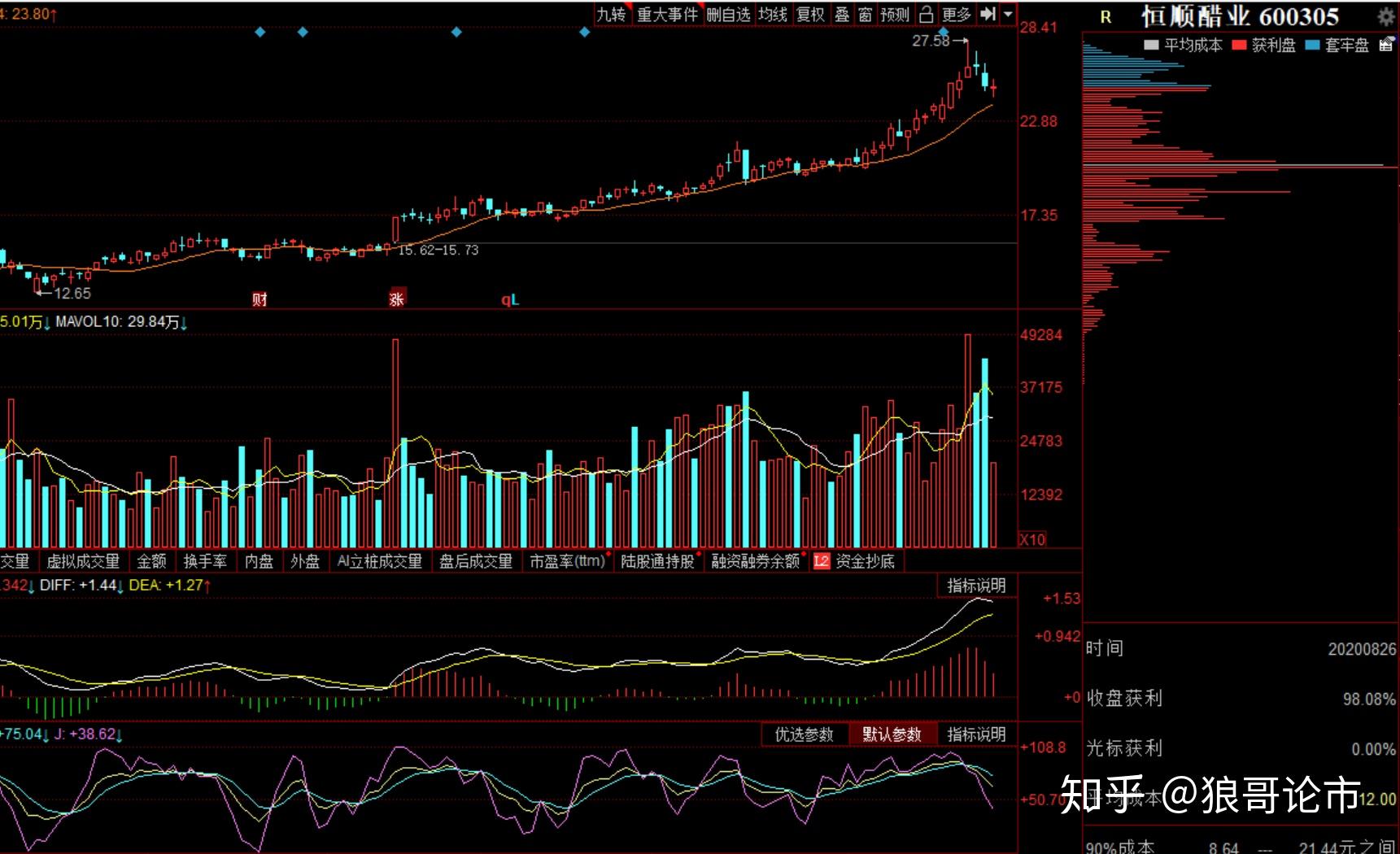Open the 更多 more menu

pos(957,15)
